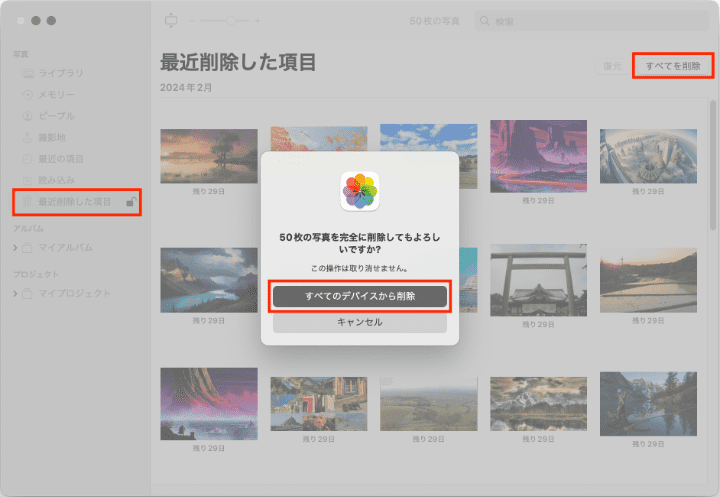Click the library icon beside ライブラリ
720x497 pixels.
pos(28,73)
